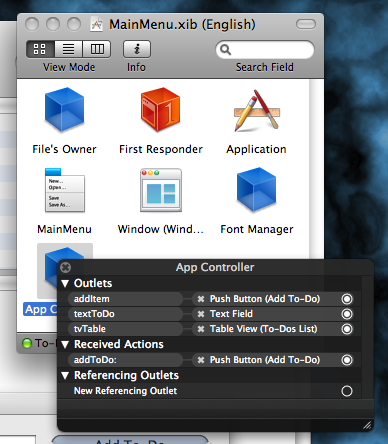Disconnect the textToDo Text Field connection
388x444 pixels.
click(201, 314)
